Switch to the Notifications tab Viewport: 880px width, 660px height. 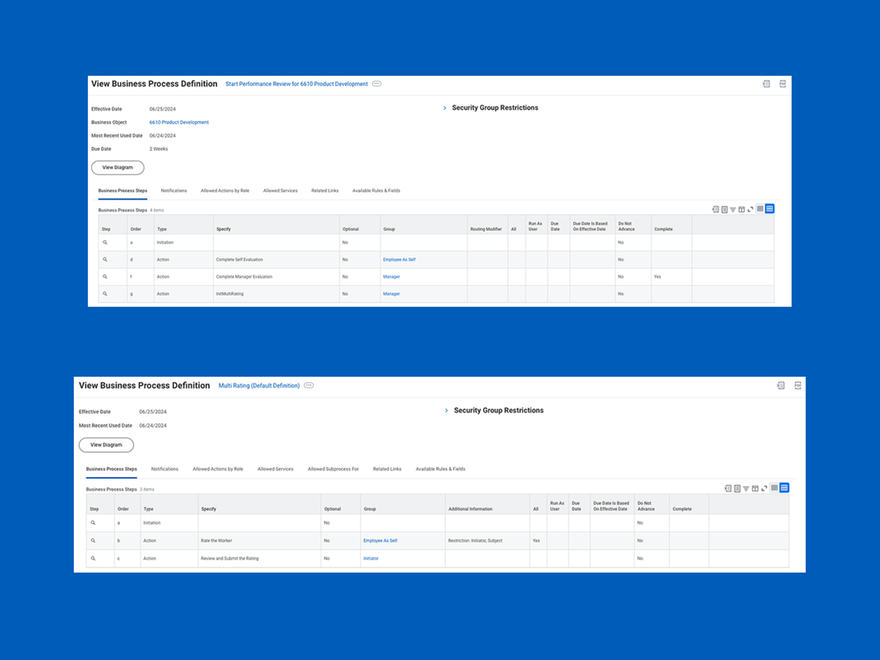(x=174, y=190)
